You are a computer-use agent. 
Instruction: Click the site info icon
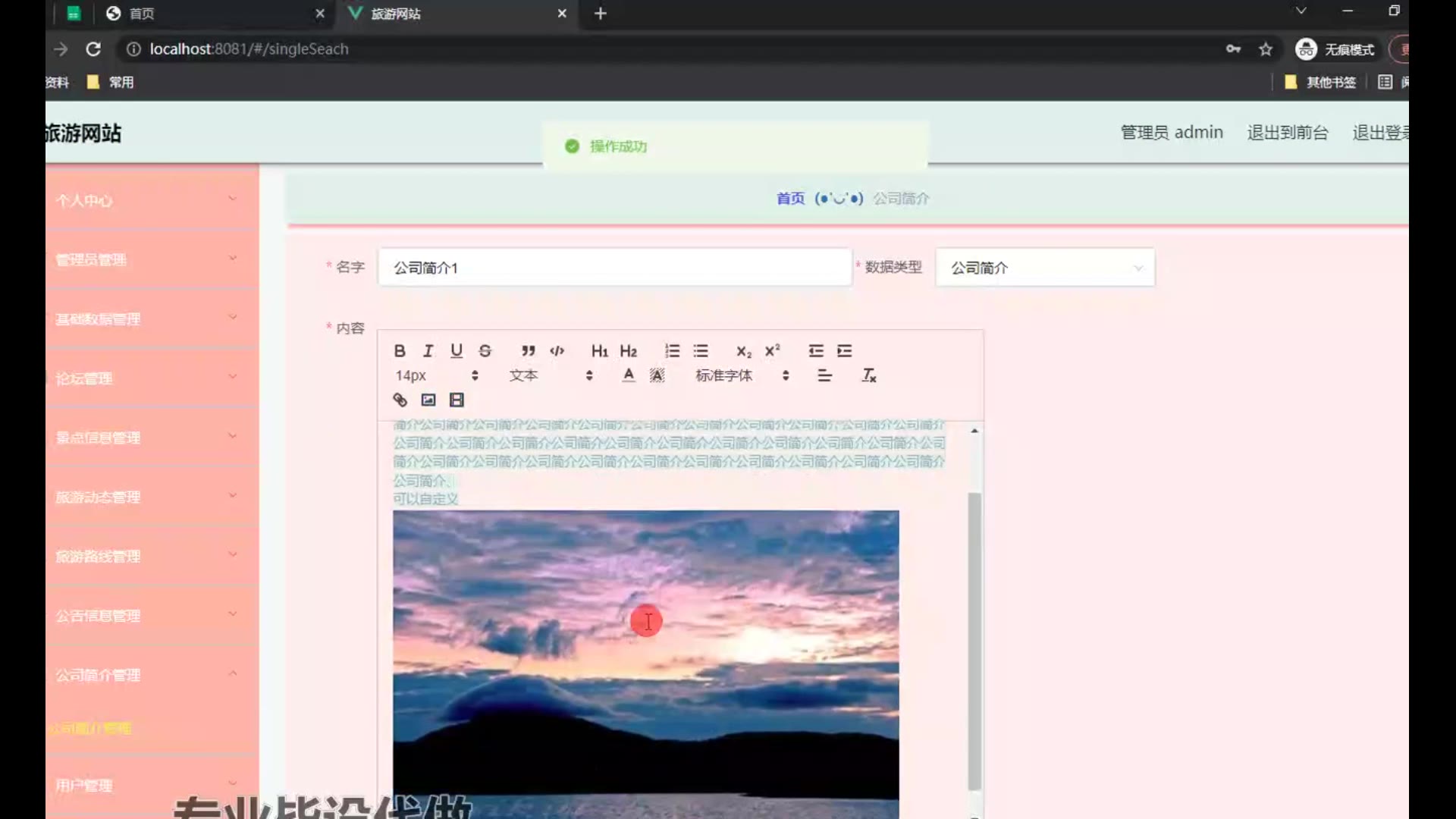point(133,49)
